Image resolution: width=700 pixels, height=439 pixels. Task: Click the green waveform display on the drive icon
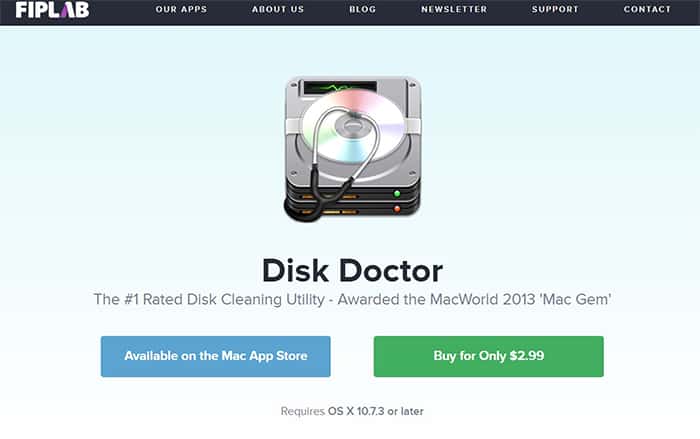(x=340, y=87)
